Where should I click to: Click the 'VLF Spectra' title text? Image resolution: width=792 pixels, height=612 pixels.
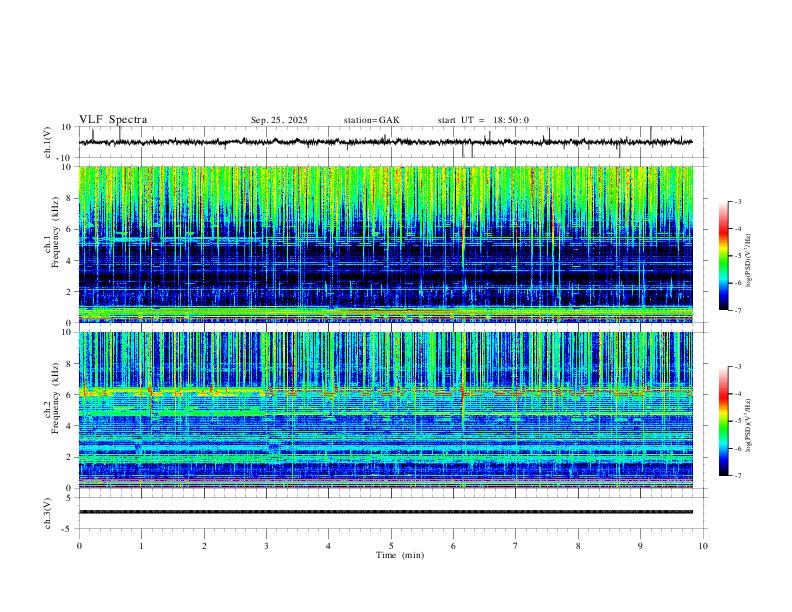tap(113, 120)
